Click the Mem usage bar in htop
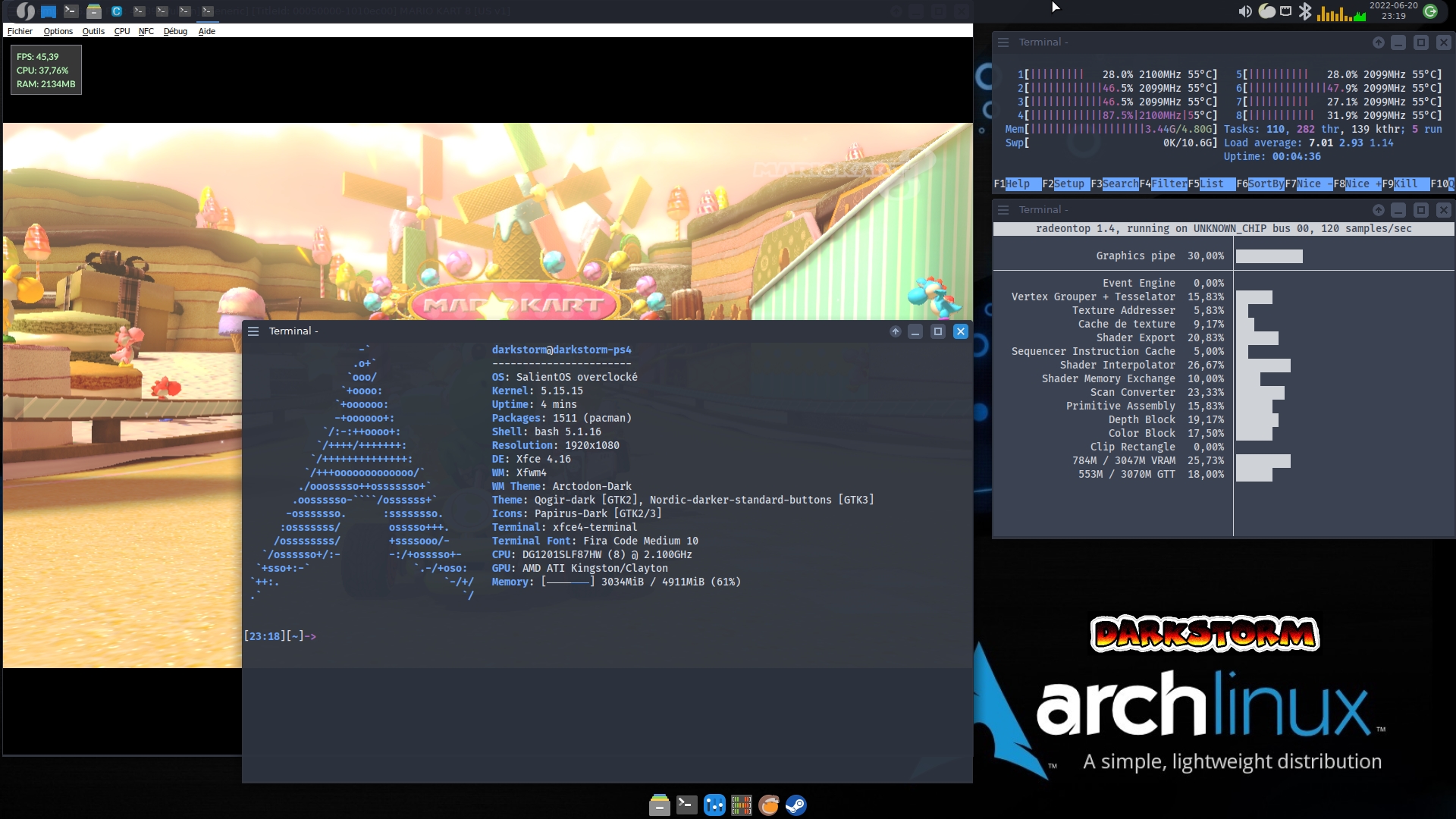This screenshot has height=819, width=1456. coord(1112,129)
